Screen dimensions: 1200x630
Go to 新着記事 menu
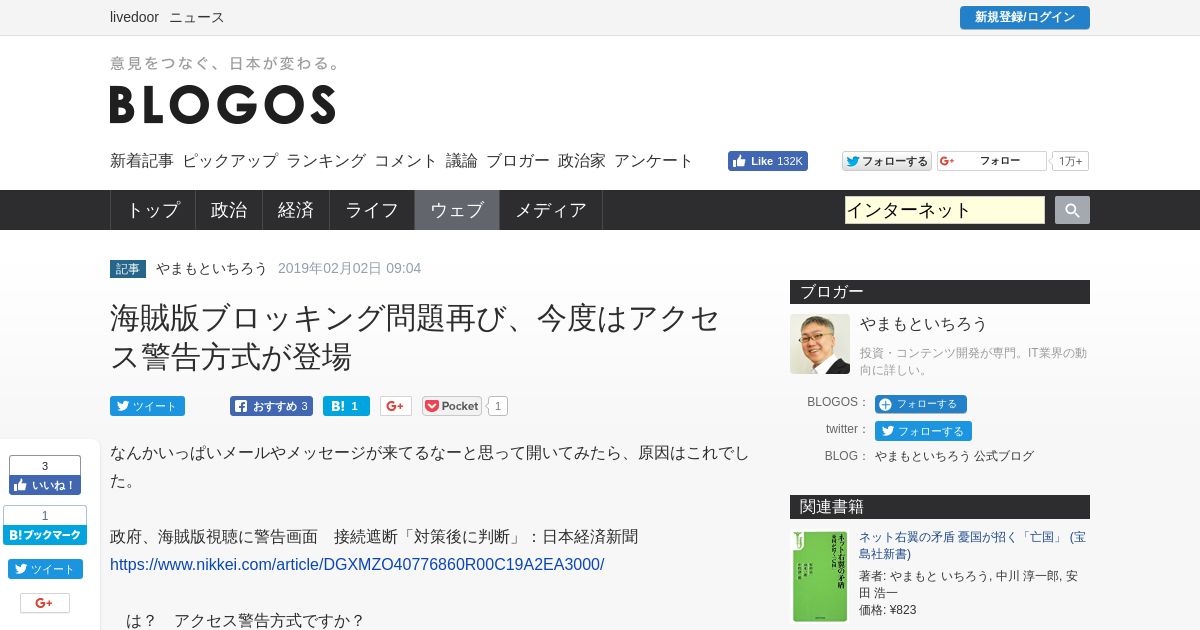point(142,161)
